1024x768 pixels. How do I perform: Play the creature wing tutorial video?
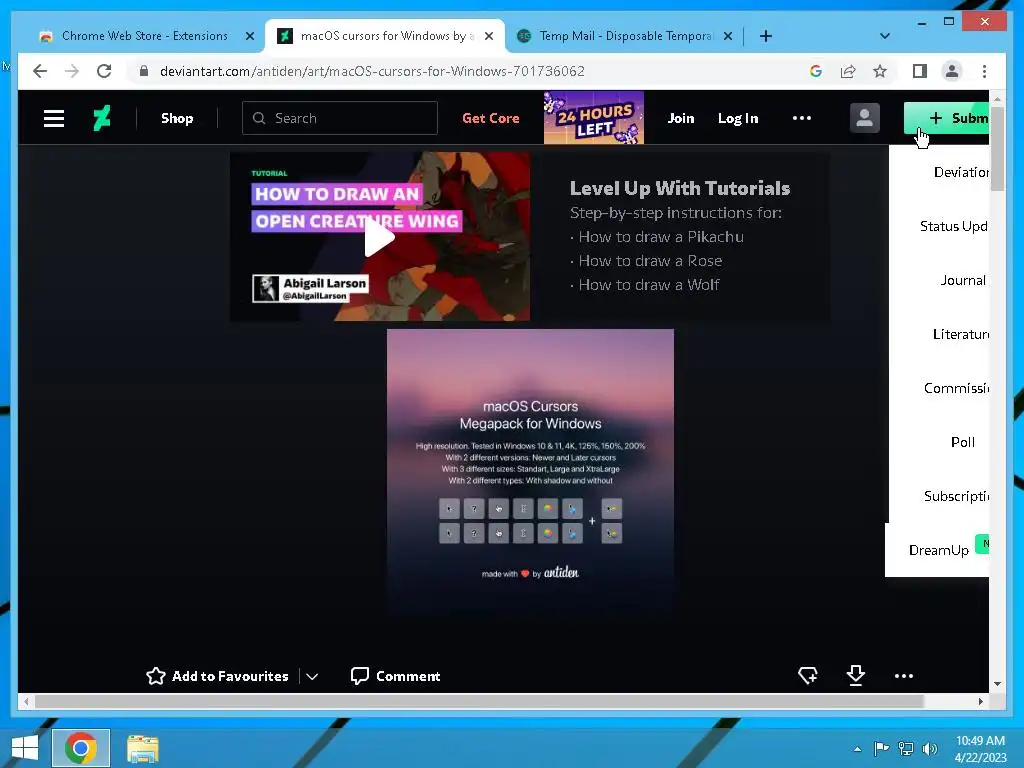coord(379,236)
